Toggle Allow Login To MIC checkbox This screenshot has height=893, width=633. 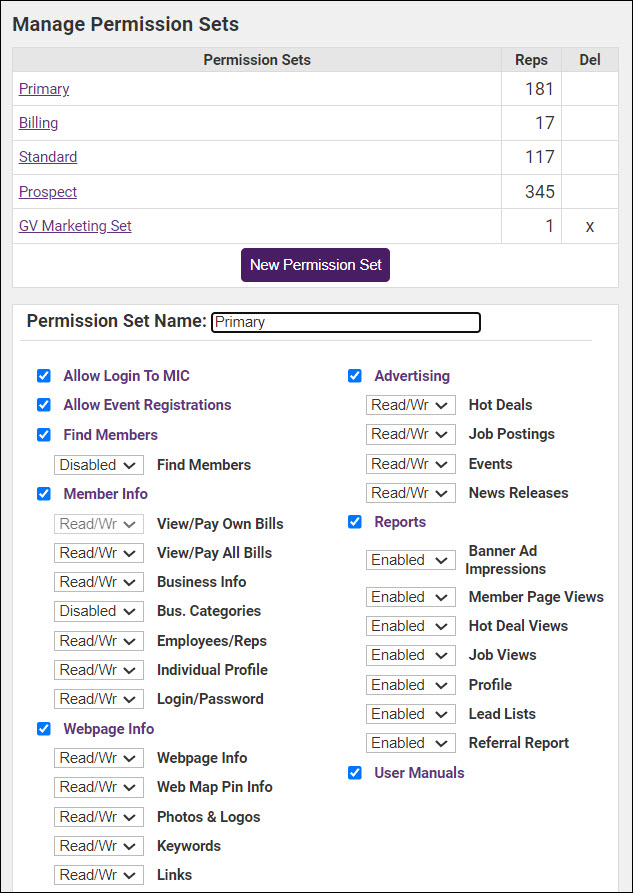coord(44,376)
